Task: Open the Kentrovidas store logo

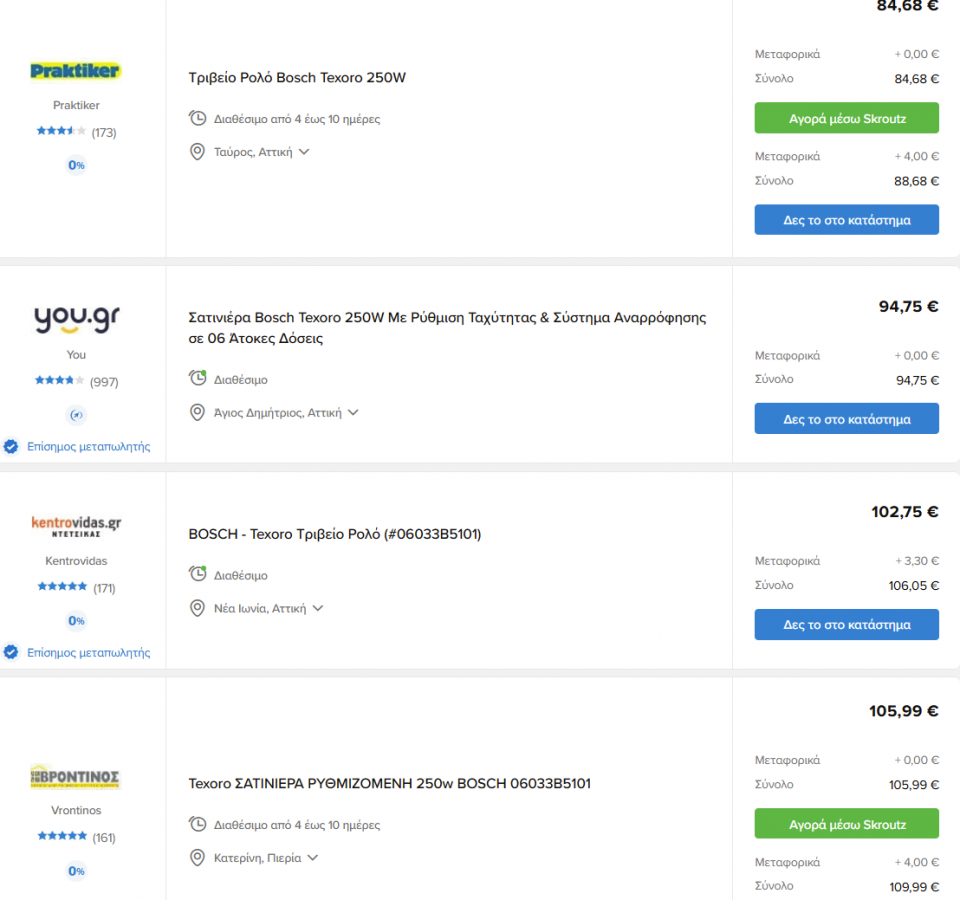Action: click(76, 526)
